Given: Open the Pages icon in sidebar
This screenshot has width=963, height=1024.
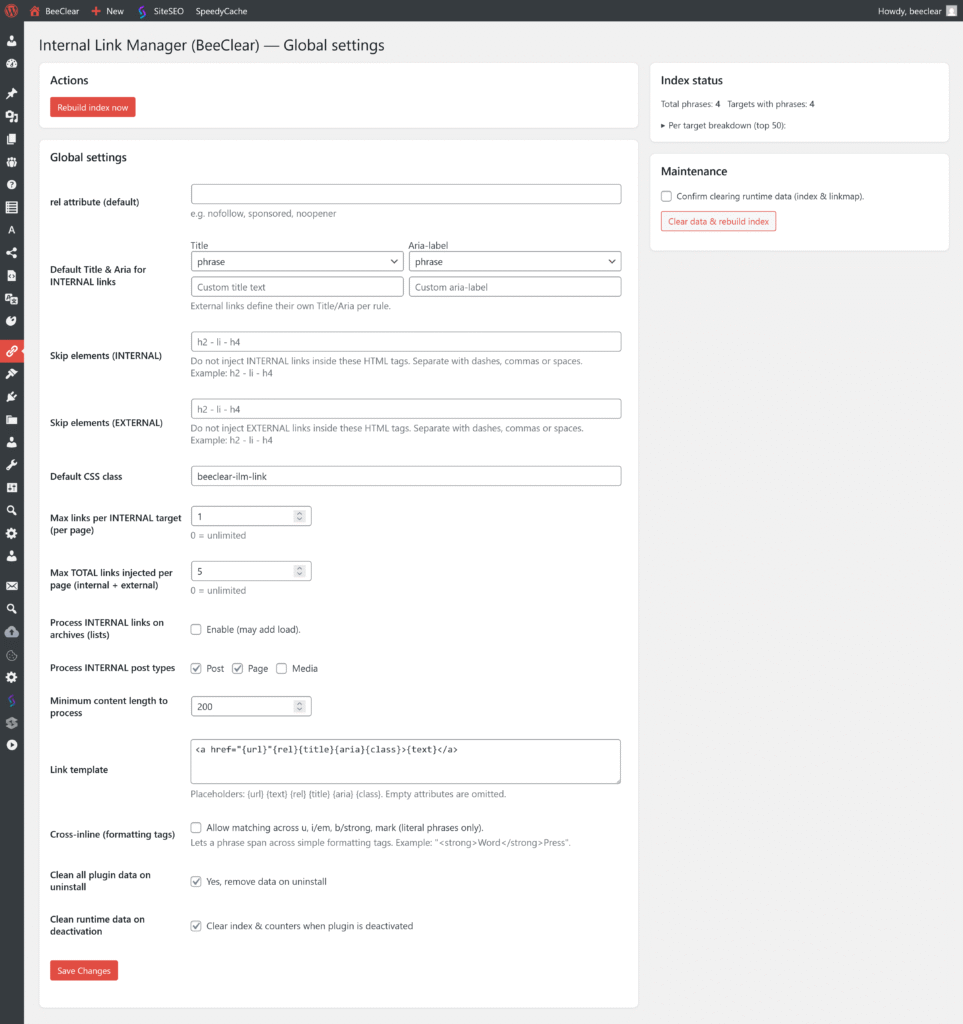Looking at the screenshot, I should pos(12,139).
